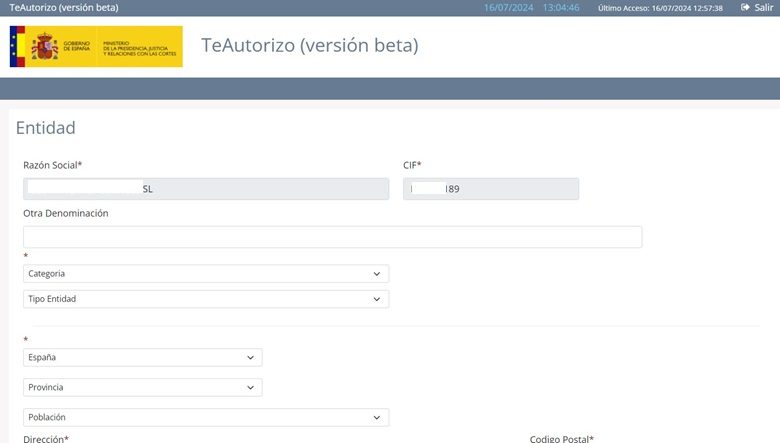Click the Codigo Postal* label
Viewport: 780px width, 443px height.
(x=562, y=439)
